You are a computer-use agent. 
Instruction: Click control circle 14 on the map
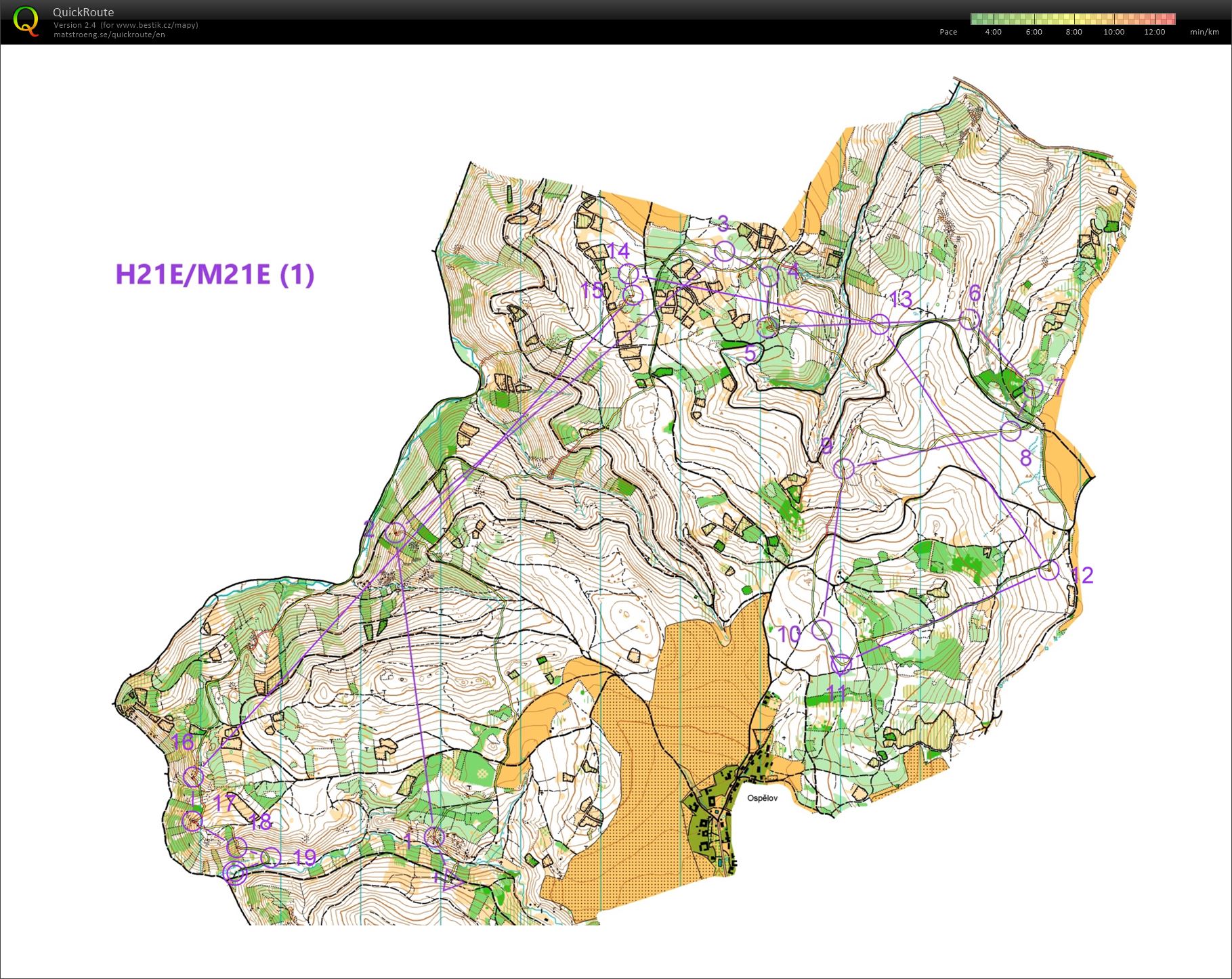629,274
